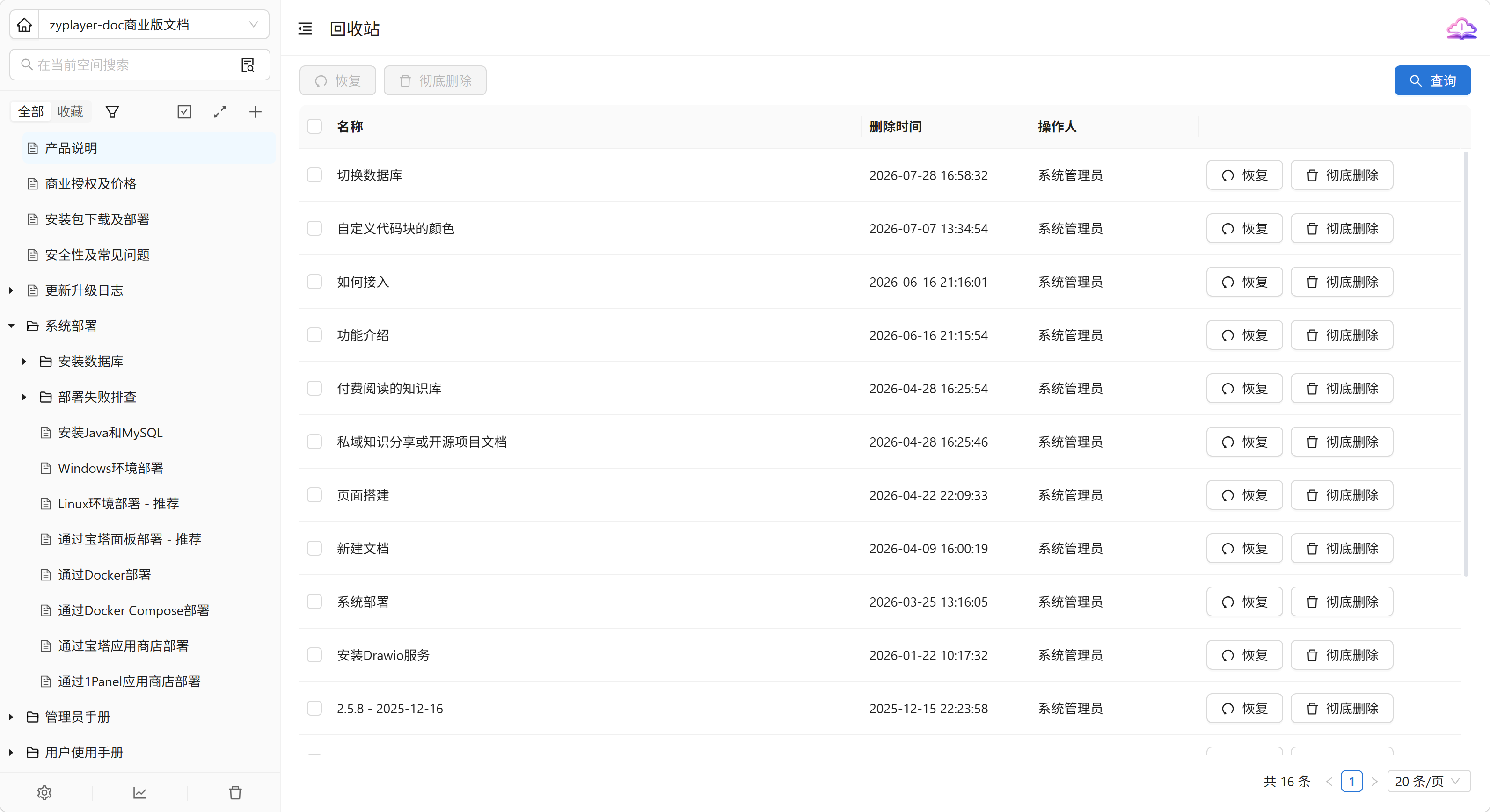Check the box for 如何接入 row
This screenshot has height=812, width=1490.
coord(314,282)
